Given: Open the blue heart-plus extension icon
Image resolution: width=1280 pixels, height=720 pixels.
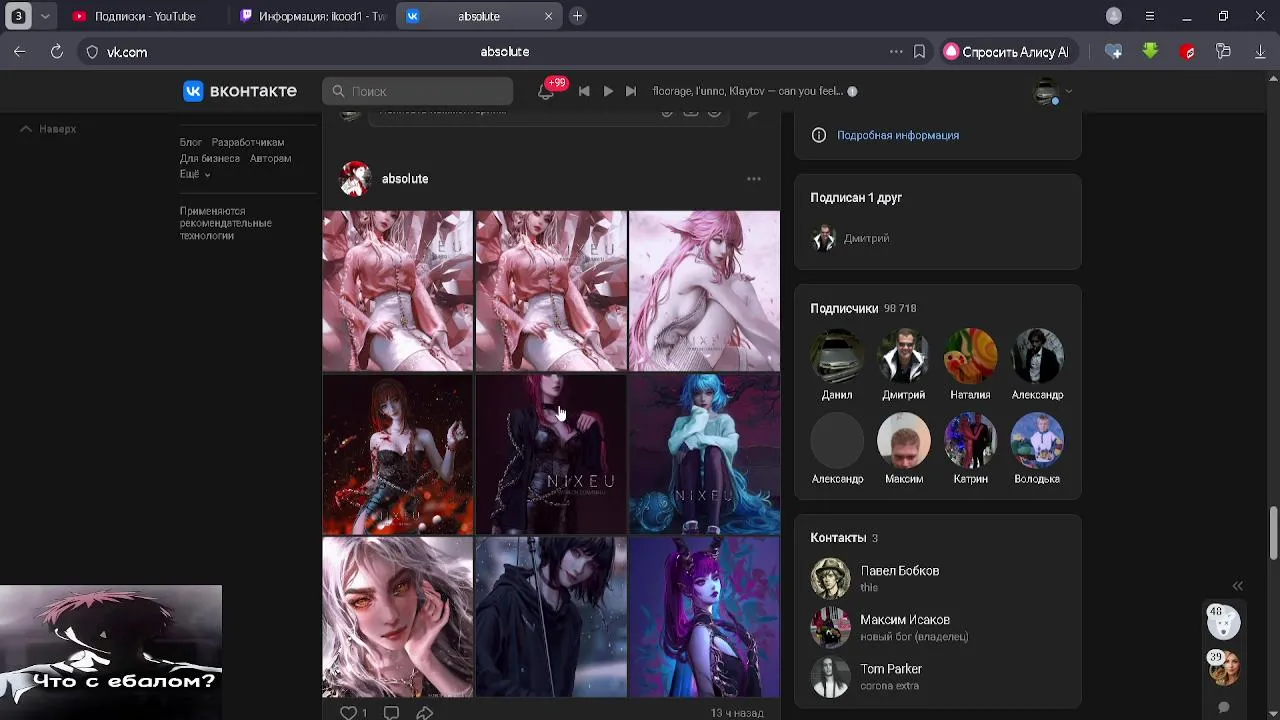Looking at the screenshot, I should [x=1113, y=52].
